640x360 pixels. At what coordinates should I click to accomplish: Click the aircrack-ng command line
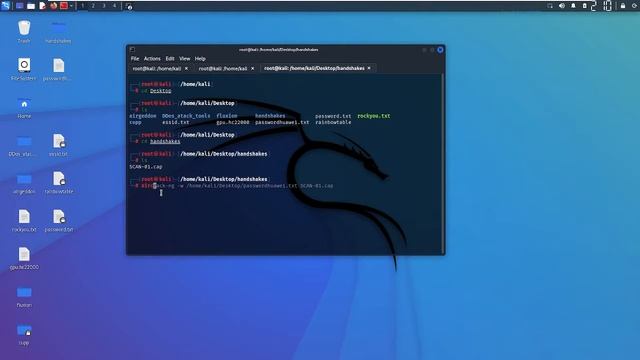[x=237, y=186]
